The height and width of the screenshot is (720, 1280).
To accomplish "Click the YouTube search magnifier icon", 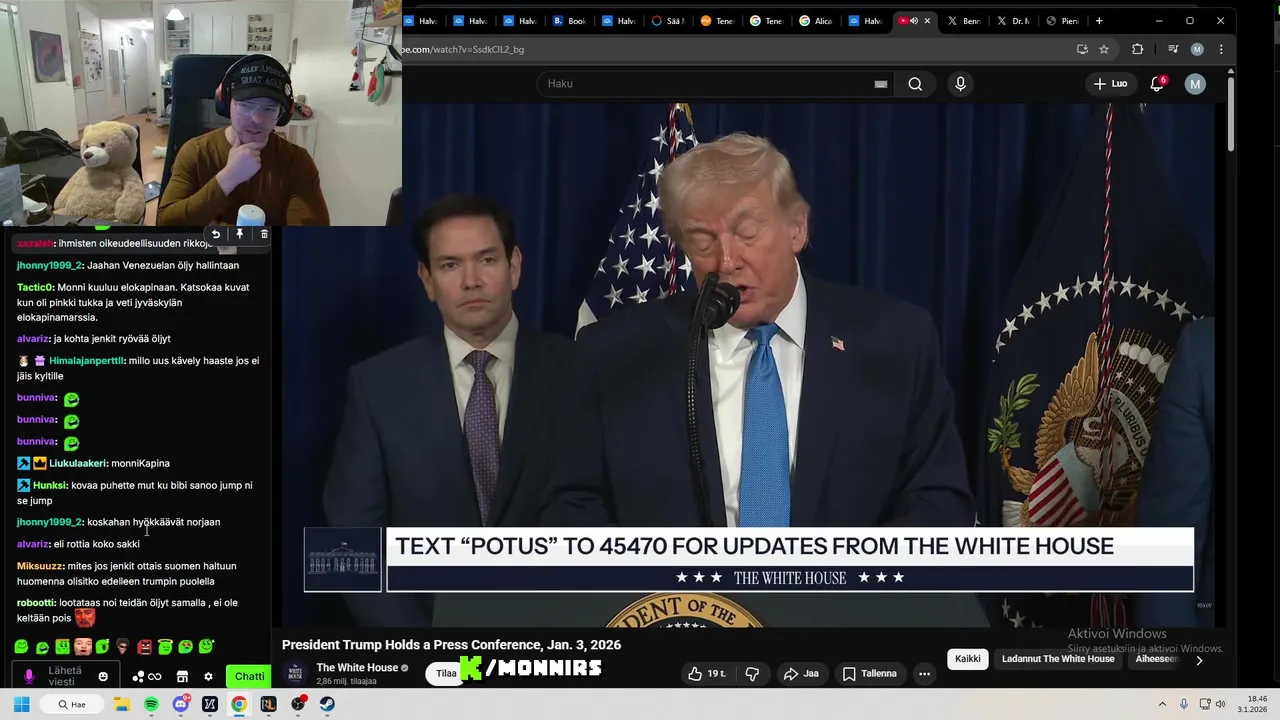I will [915, 84].
